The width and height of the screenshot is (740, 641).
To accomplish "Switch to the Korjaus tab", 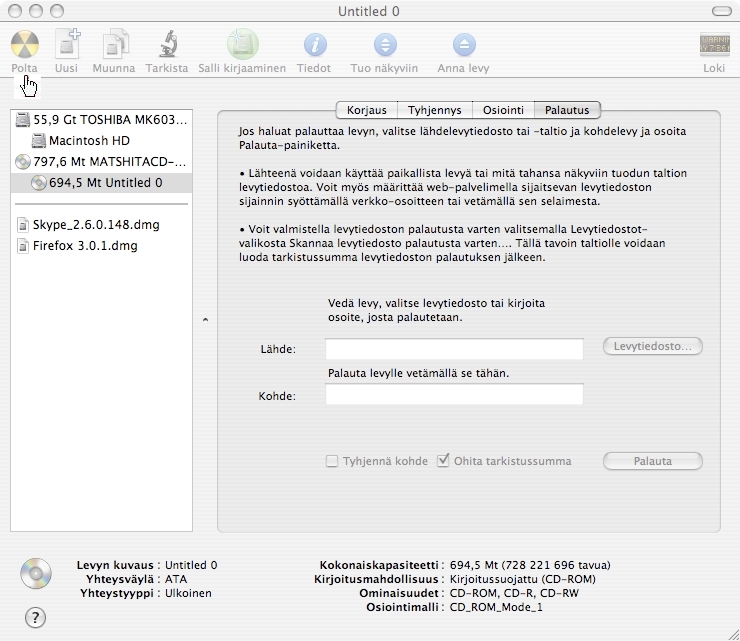I will [366, 110].
